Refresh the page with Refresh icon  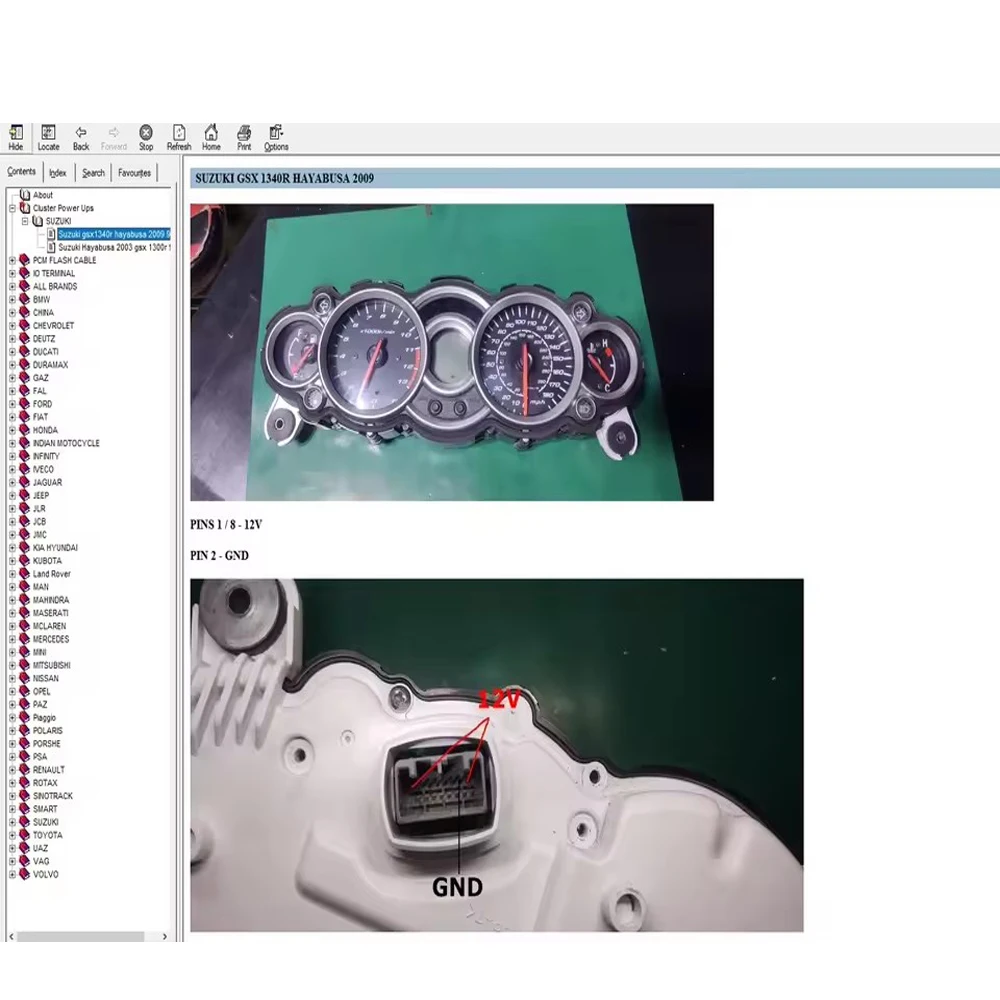pos(179,137)
